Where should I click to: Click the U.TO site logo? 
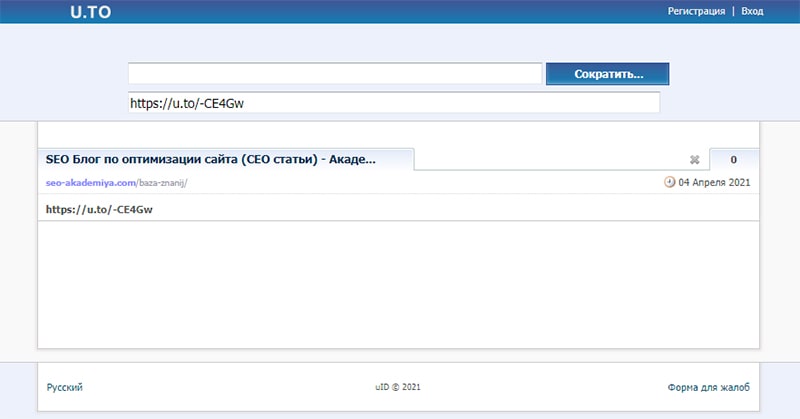coord(90,12)
